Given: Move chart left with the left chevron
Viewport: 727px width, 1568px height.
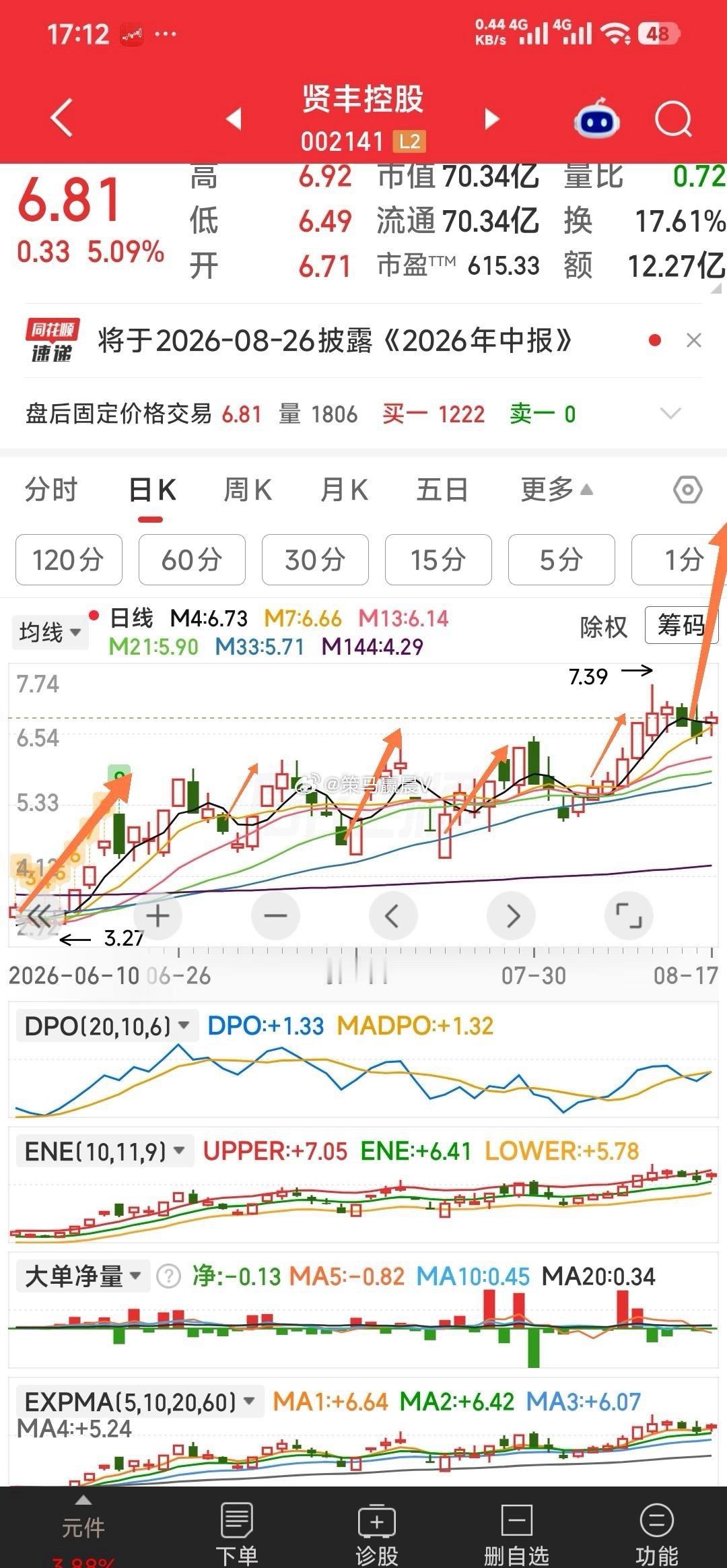Looking at the screenshot, I should point(393,916).
